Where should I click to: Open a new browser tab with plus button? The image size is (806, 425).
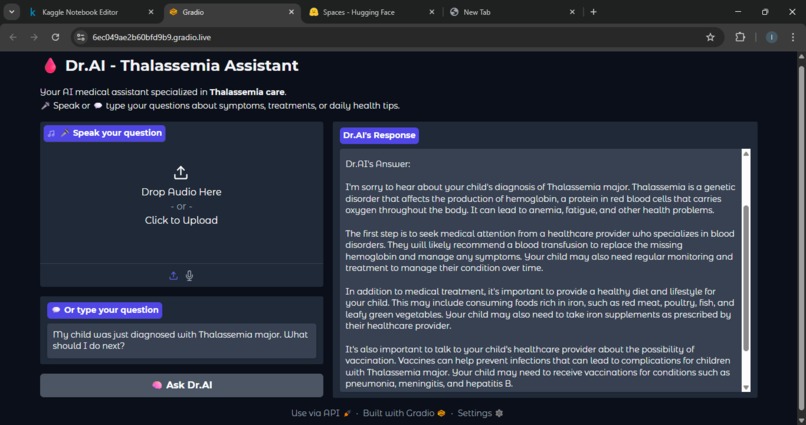pos(594,12)
